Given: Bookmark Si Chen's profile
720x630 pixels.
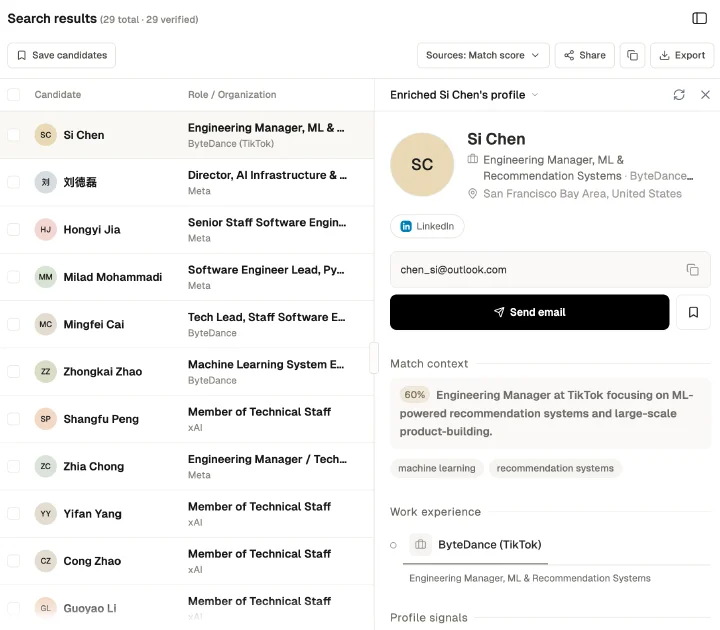Looking at the screenshot, I should click(693, 312).
